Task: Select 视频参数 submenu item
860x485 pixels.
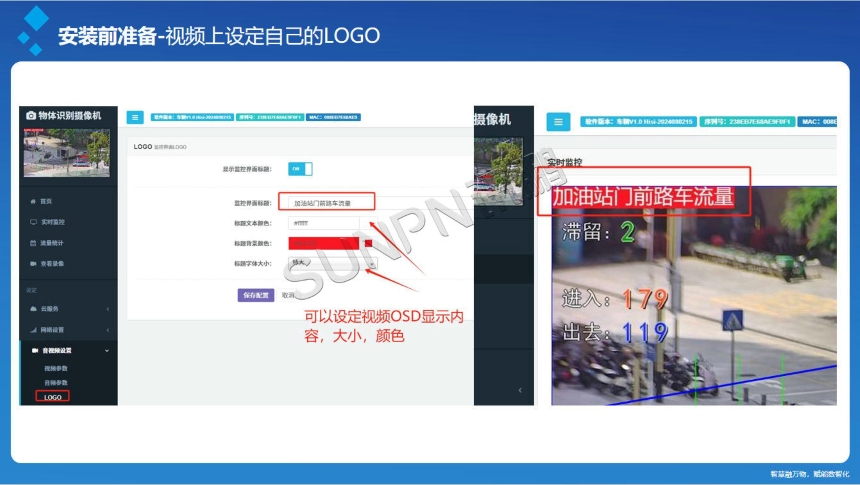Action: 56,369
